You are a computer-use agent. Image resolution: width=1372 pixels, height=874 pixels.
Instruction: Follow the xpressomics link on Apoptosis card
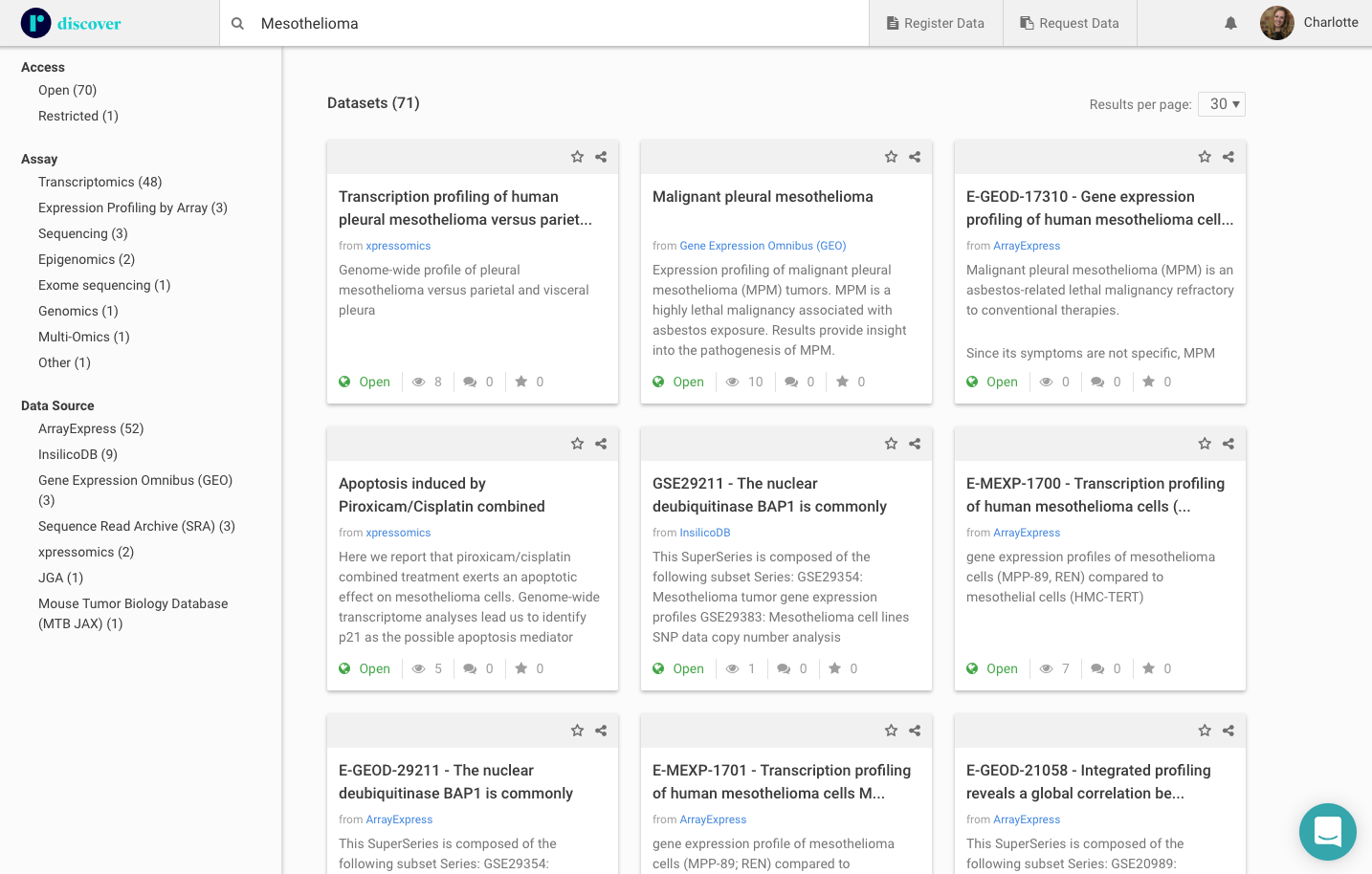398,533
